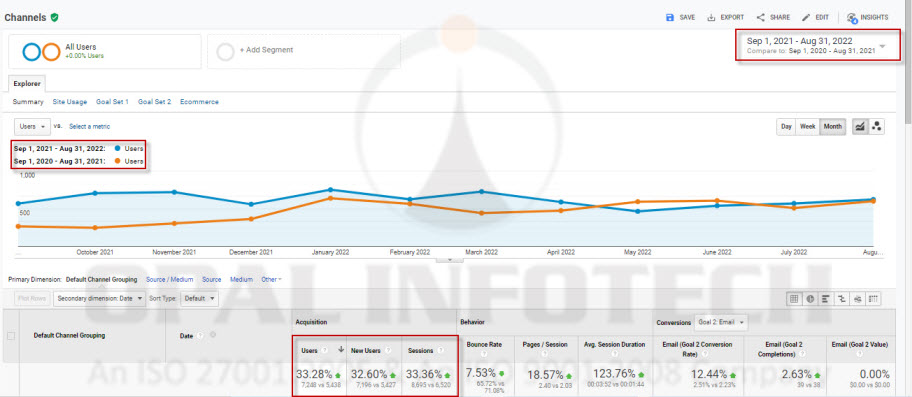Select the Ecommerce sub-tab

pos(200,102)
